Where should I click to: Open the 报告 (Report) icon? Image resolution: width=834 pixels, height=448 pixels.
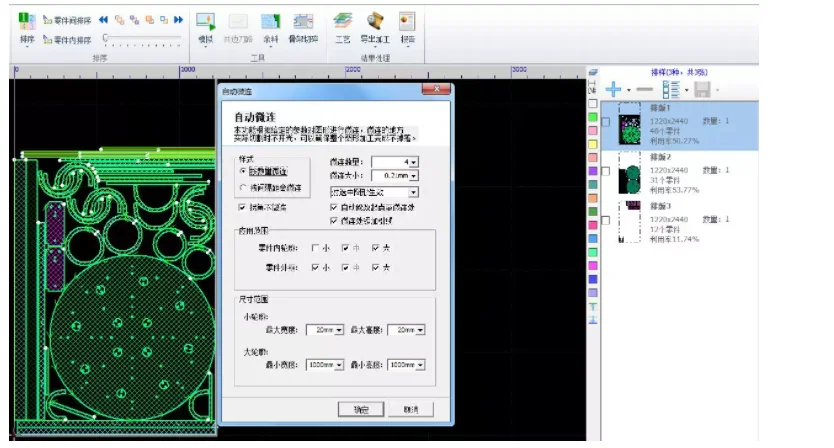pyautogui.click(x=407, y=24)
